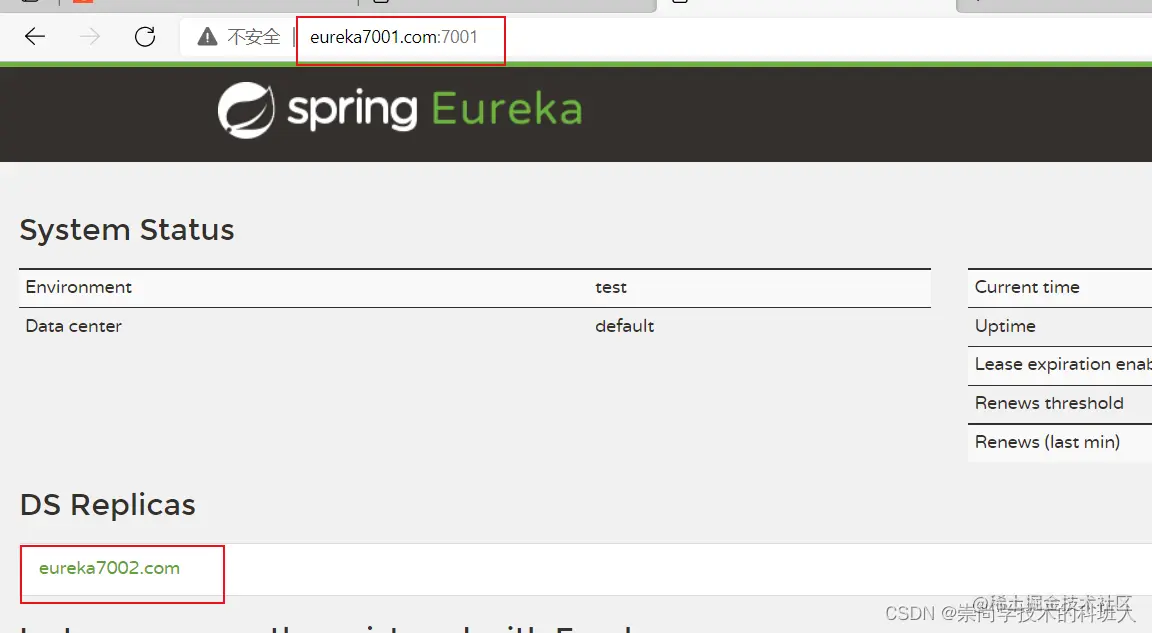
Task: Select the DS Replicas heading
Action: click(108, 505)
